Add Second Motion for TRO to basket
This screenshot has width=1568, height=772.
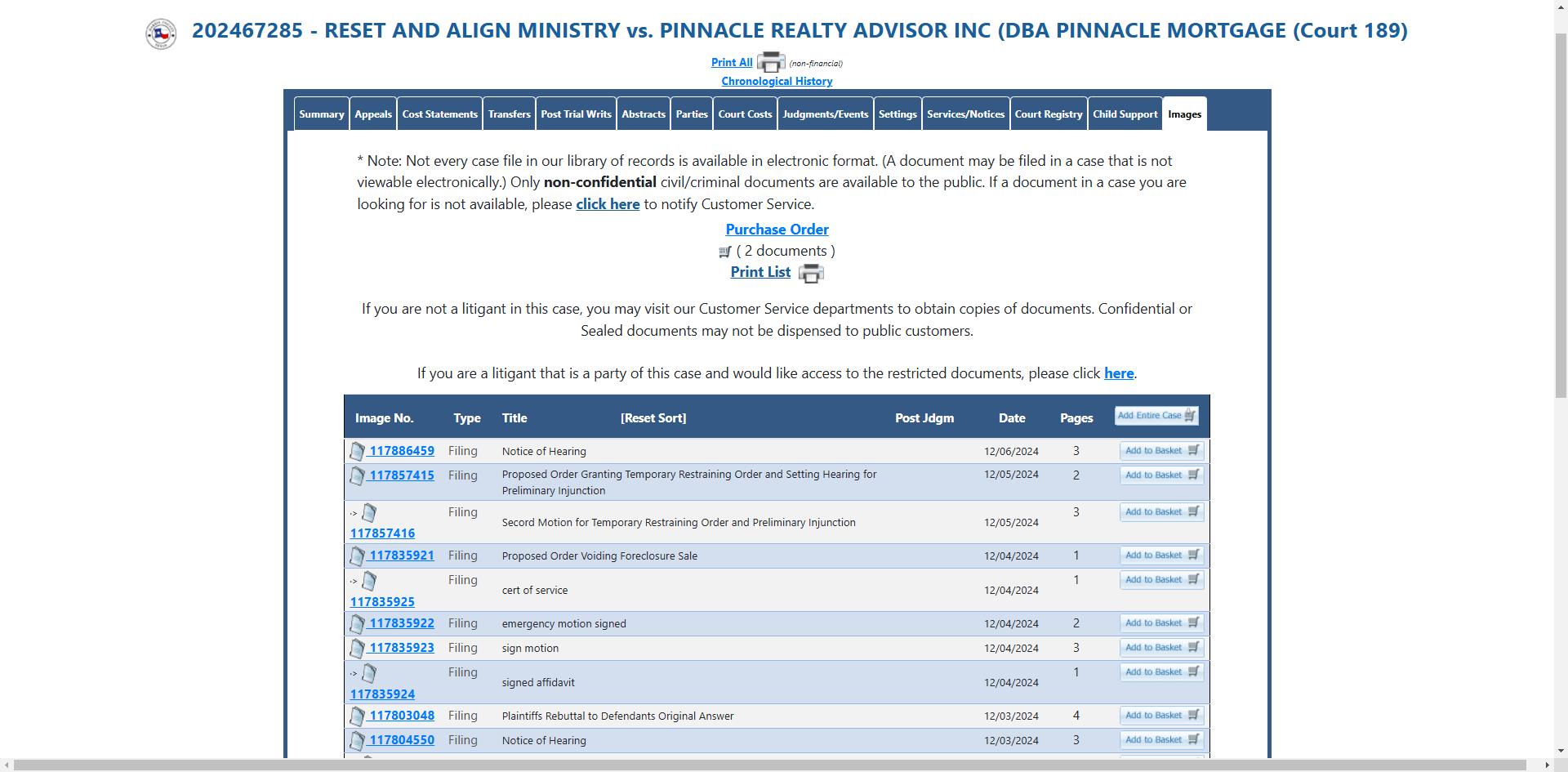pyautogui.click(x=1161, y=512)
